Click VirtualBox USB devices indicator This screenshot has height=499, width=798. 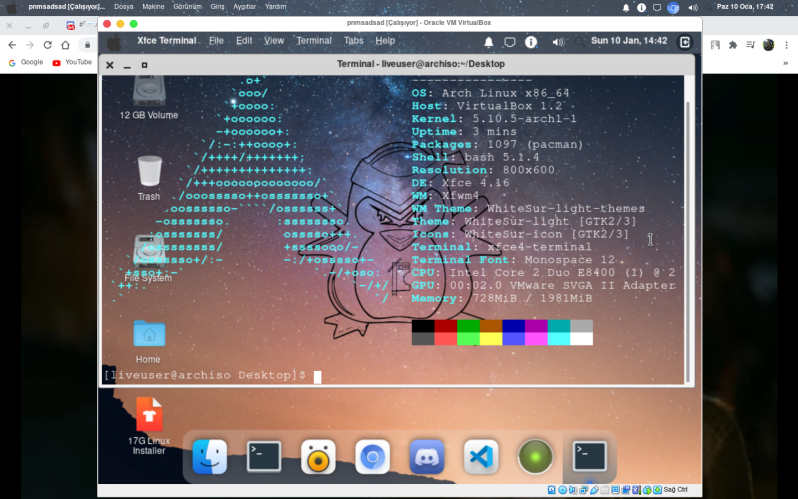coord(594,490)
